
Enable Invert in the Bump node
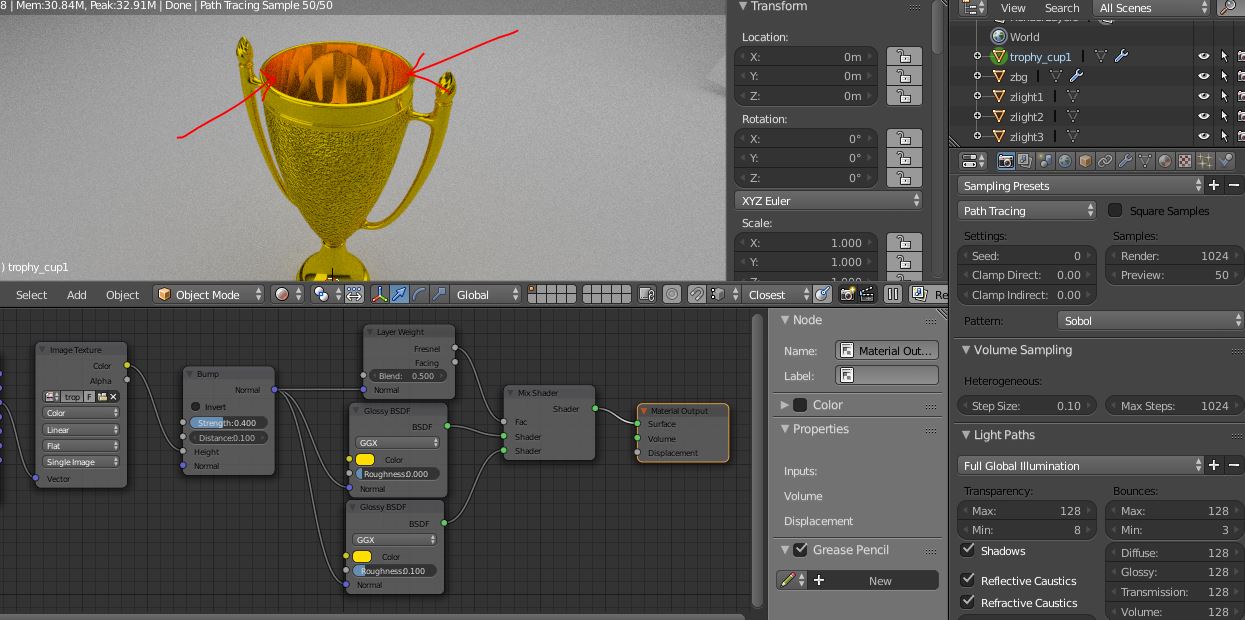point(195,407)
